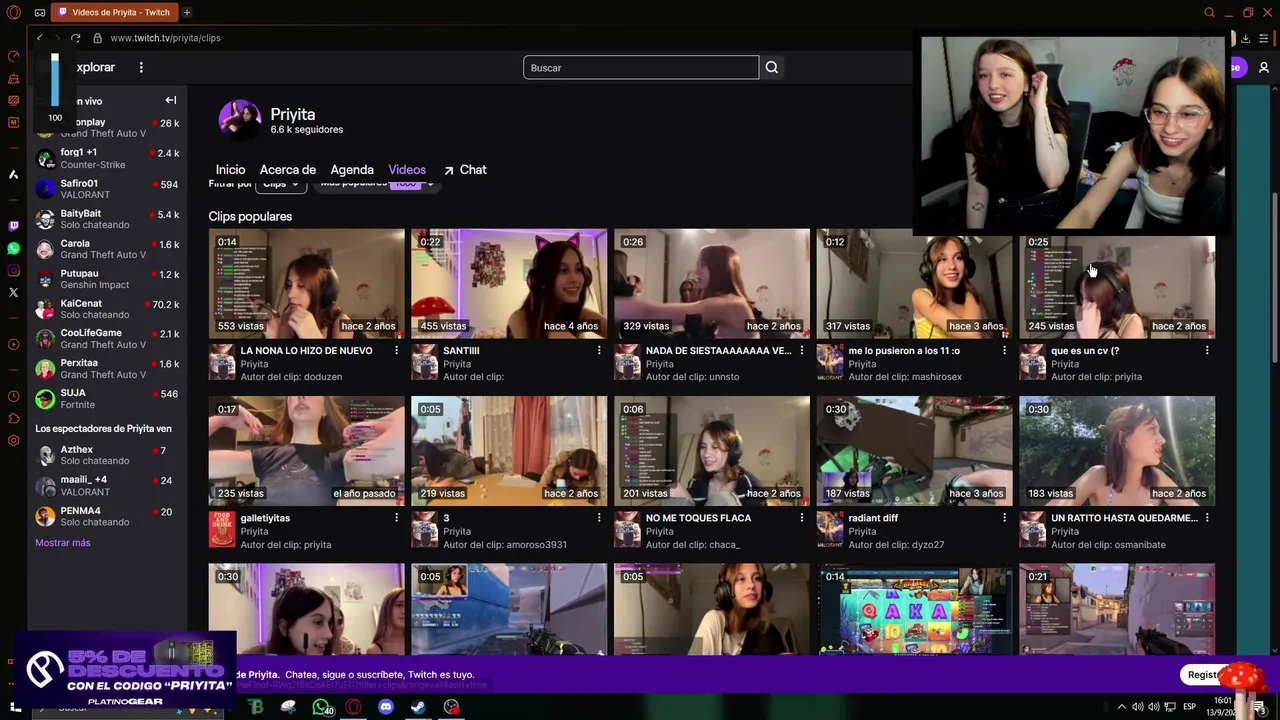Click the volume level bar showing 100
Image resolution: width=1280 pixels, height=720 pixels.
coord(55,80)
